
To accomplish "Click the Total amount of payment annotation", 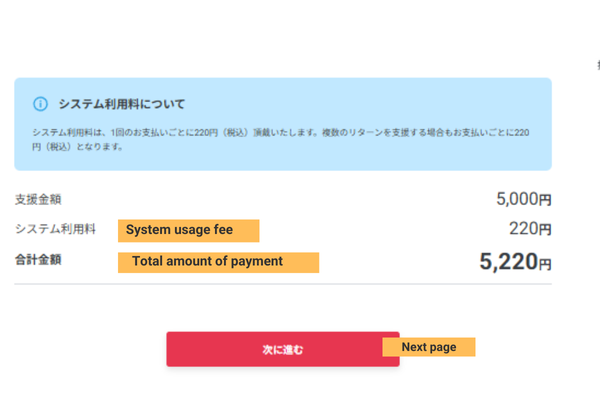I will click(218, 262).
